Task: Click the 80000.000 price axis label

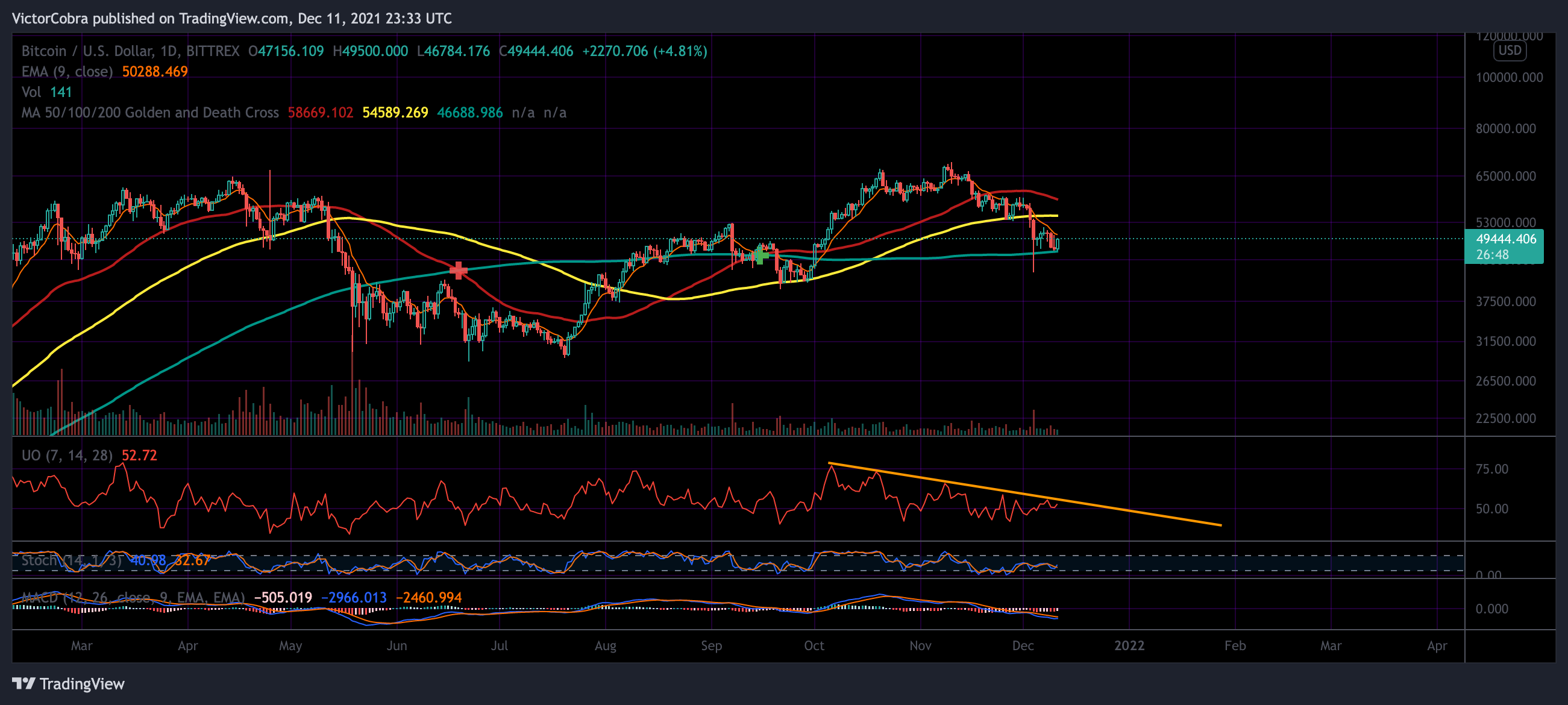Action: 1505,128
